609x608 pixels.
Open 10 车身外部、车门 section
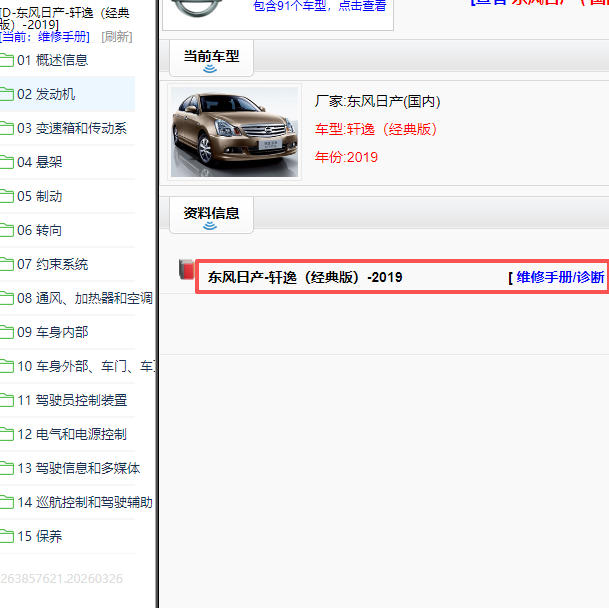[86, 366]
